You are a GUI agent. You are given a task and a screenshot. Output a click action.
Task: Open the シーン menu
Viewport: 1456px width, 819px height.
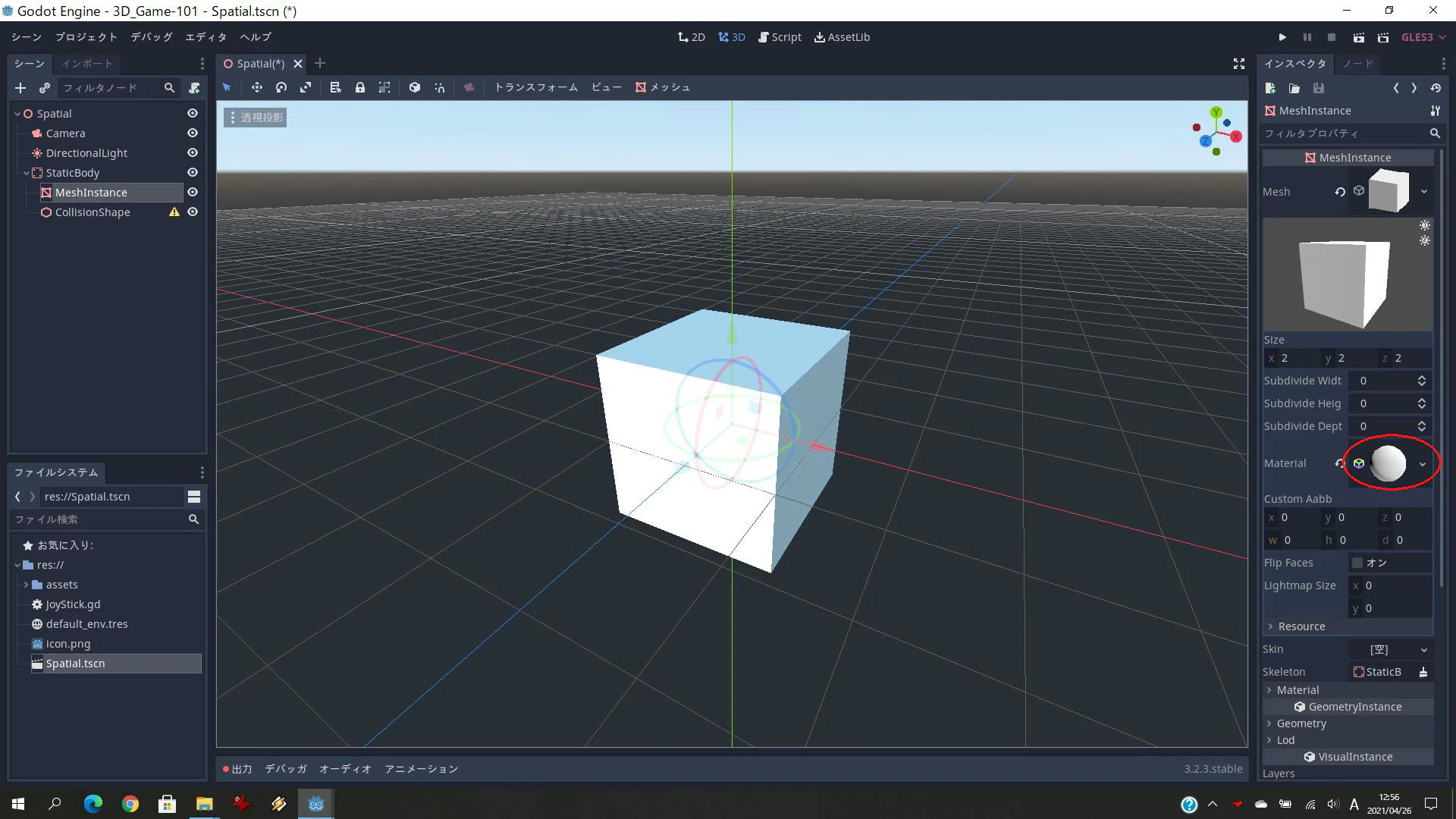(x=27, y=37)
